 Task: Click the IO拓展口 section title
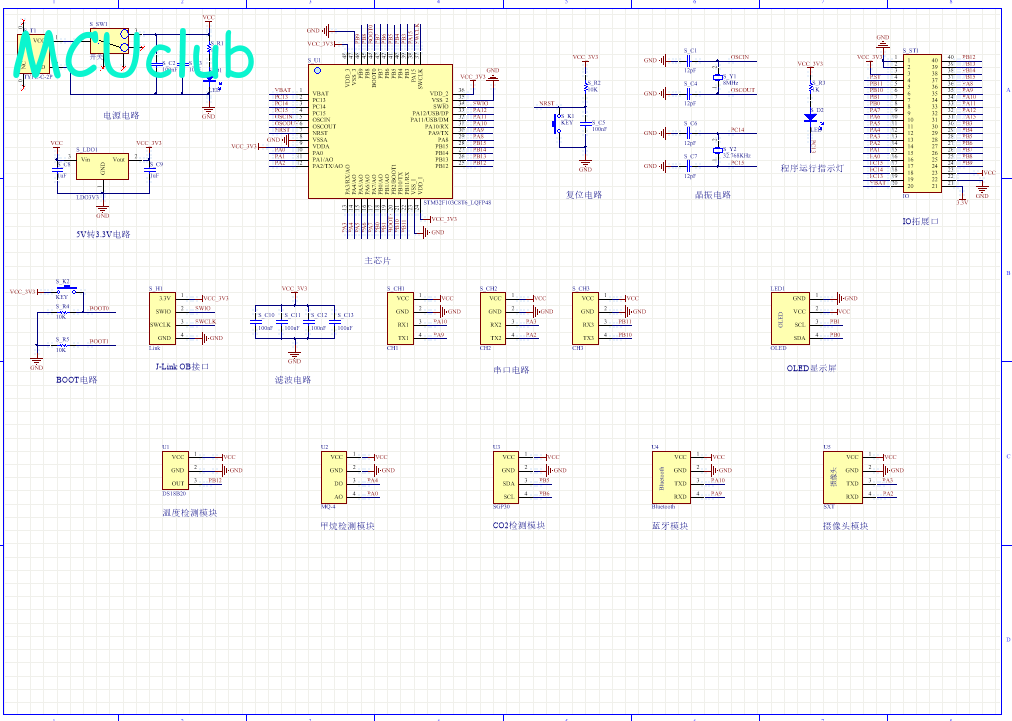920,221
